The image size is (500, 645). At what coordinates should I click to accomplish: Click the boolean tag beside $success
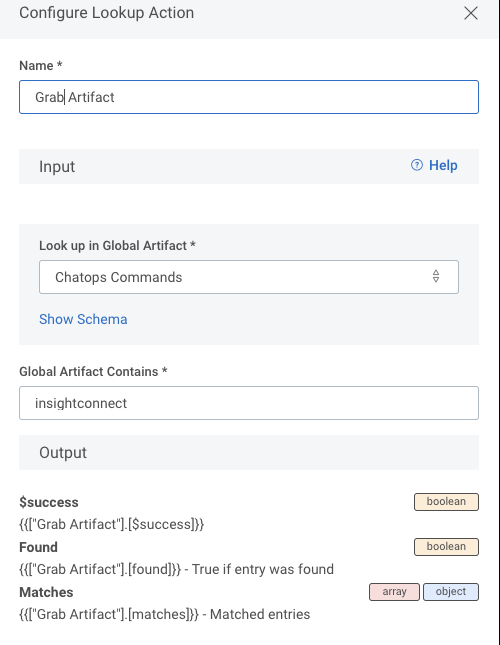[446, 501]
